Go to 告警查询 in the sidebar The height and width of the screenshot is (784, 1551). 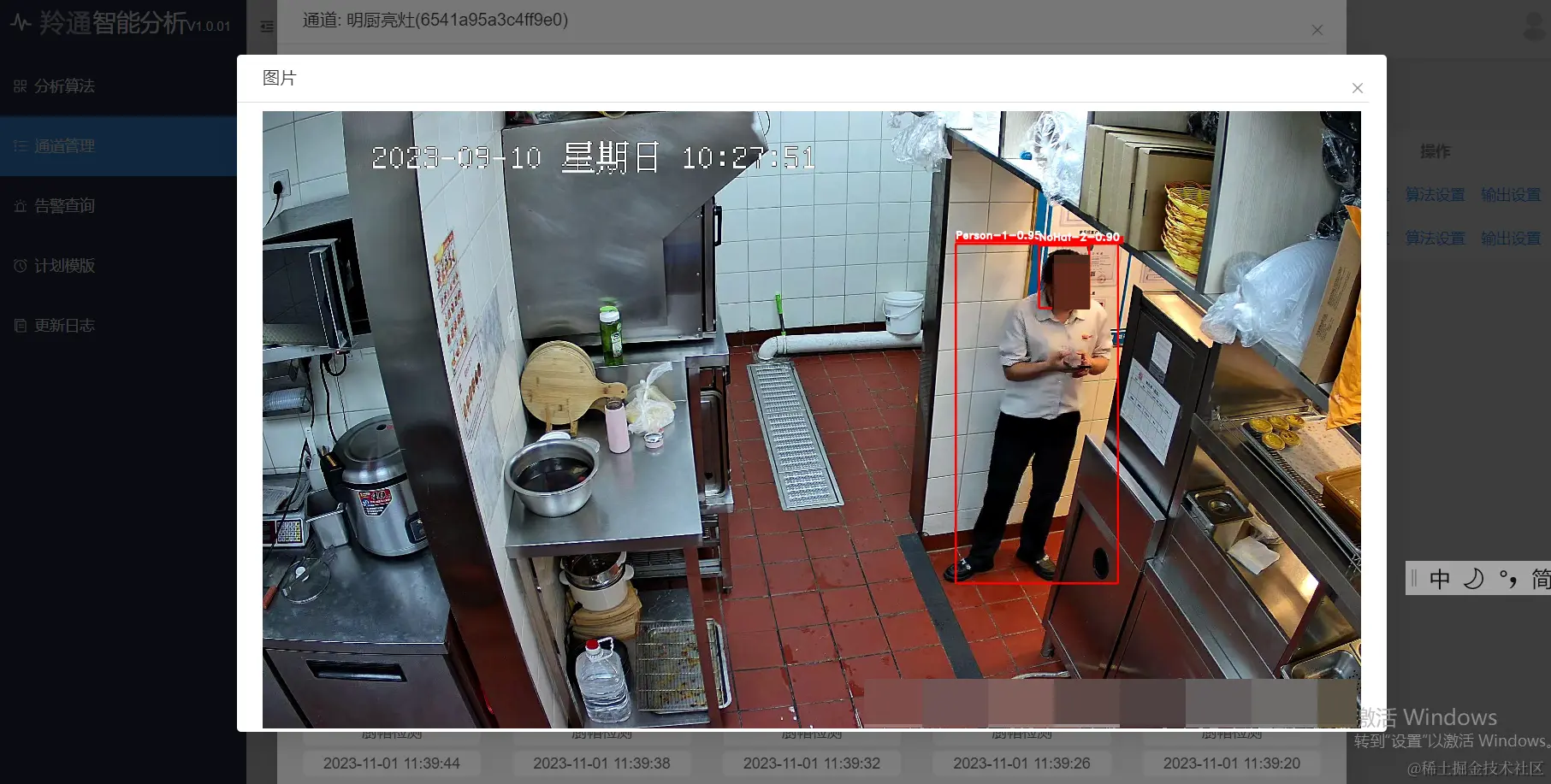coord(118,206)
